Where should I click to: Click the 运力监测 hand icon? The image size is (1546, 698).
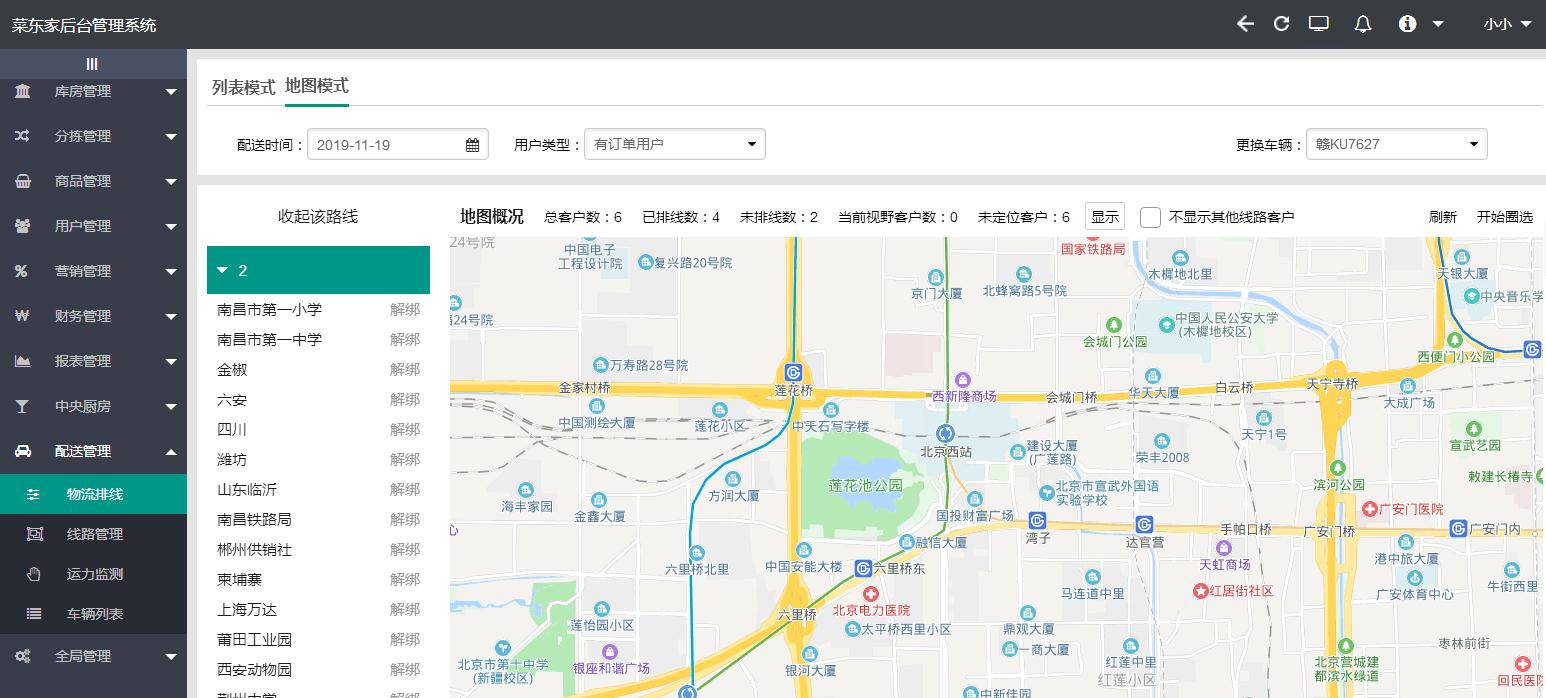tap(34, 574)
